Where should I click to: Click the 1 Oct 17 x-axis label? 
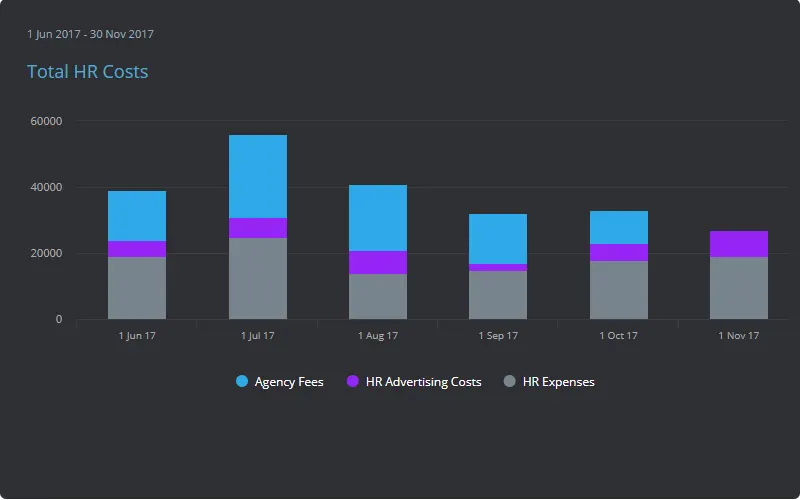point(618,336)
